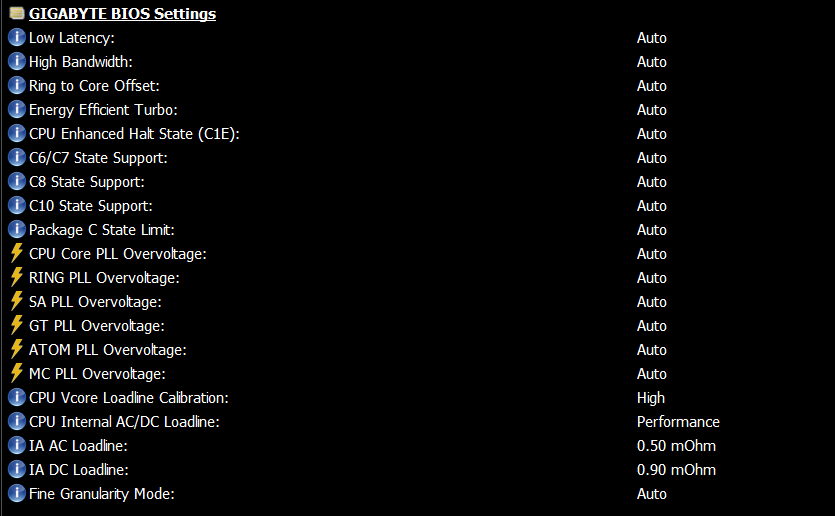Select the CPU Enhanced Halt State (C1E) label
This screenshot has width=835, height=516.
[134, 134]
